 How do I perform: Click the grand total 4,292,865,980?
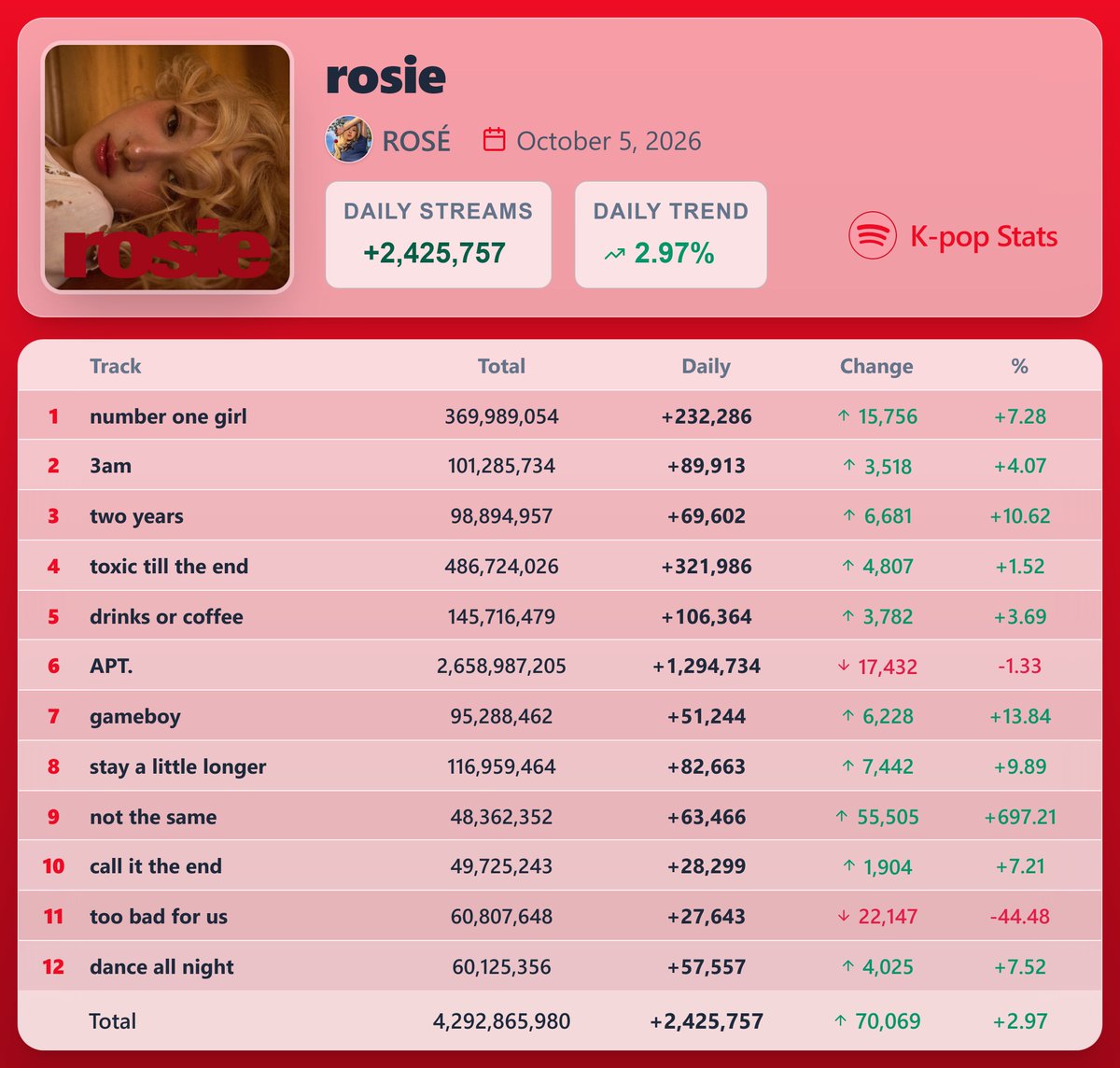click(x=501, y=1021)
